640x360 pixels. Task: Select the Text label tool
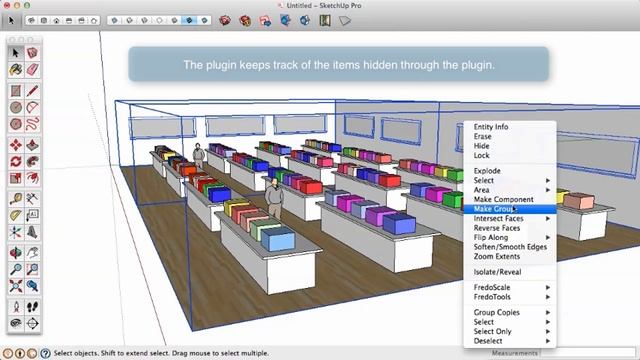(x=32, y=216)
